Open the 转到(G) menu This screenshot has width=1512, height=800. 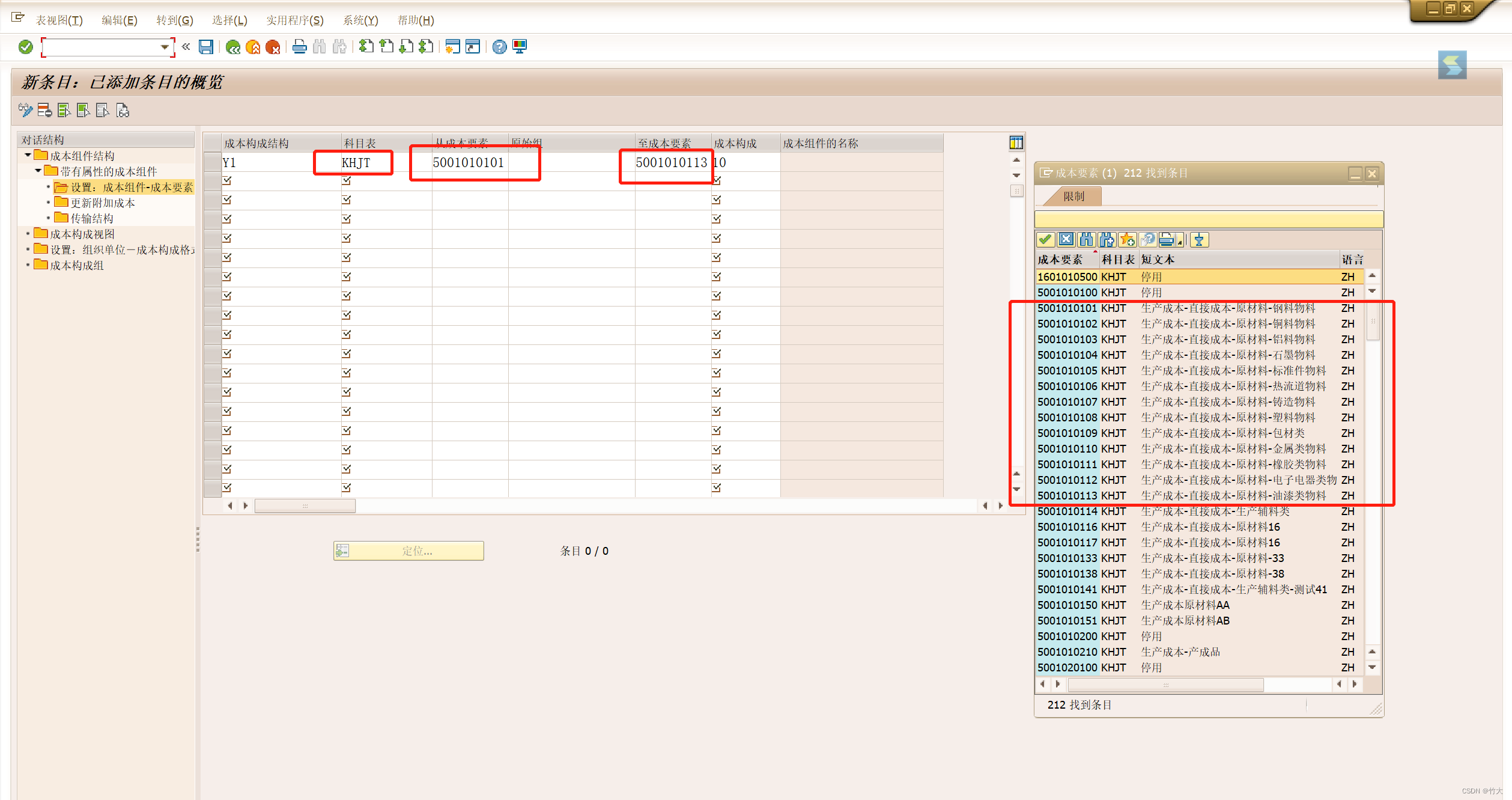tap(174, 20)
